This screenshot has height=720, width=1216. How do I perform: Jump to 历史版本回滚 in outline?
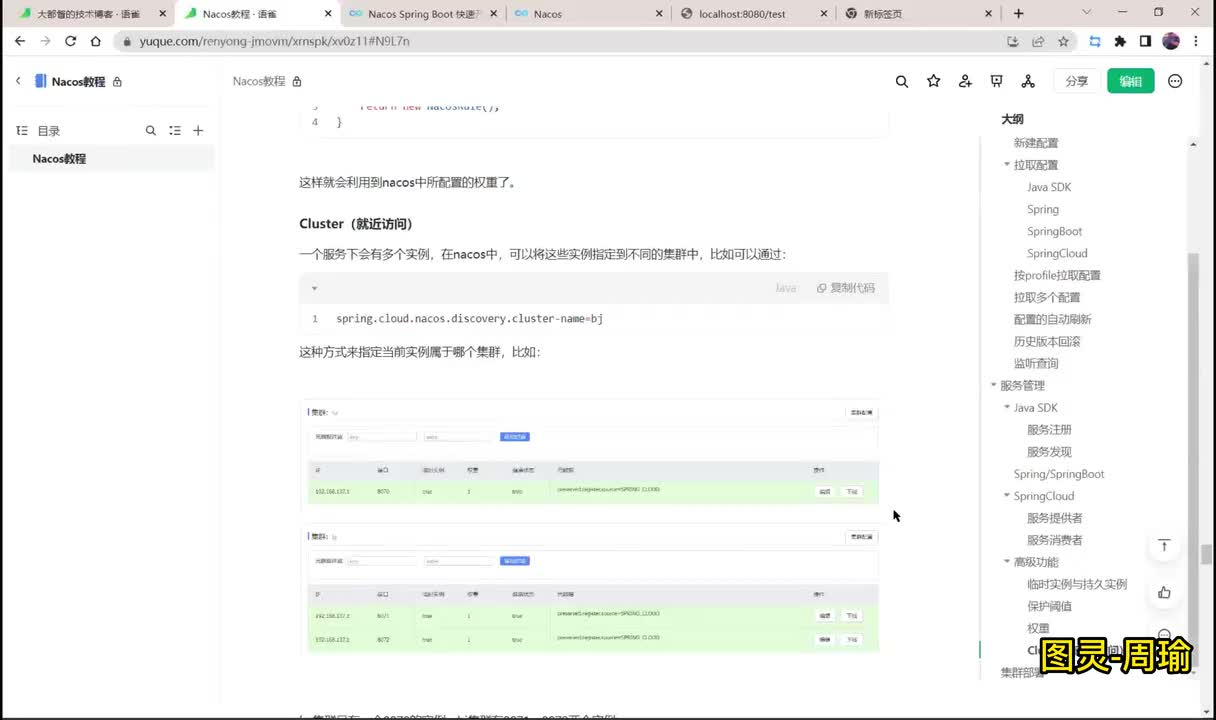(x=1047, y=341)
